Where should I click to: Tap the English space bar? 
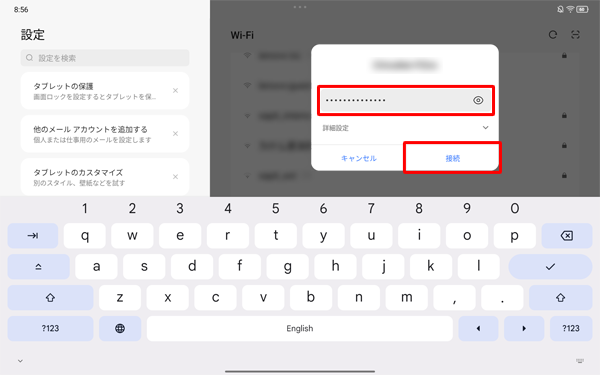pos(300,328)
